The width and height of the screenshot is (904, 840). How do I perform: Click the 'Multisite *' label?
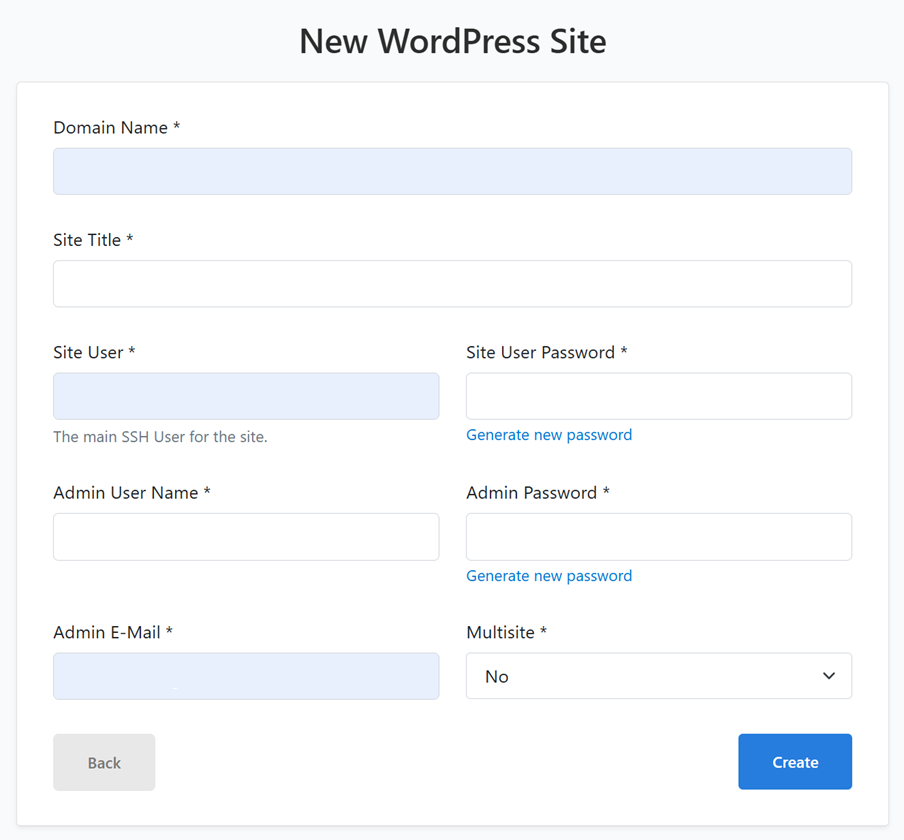point(507,632)
